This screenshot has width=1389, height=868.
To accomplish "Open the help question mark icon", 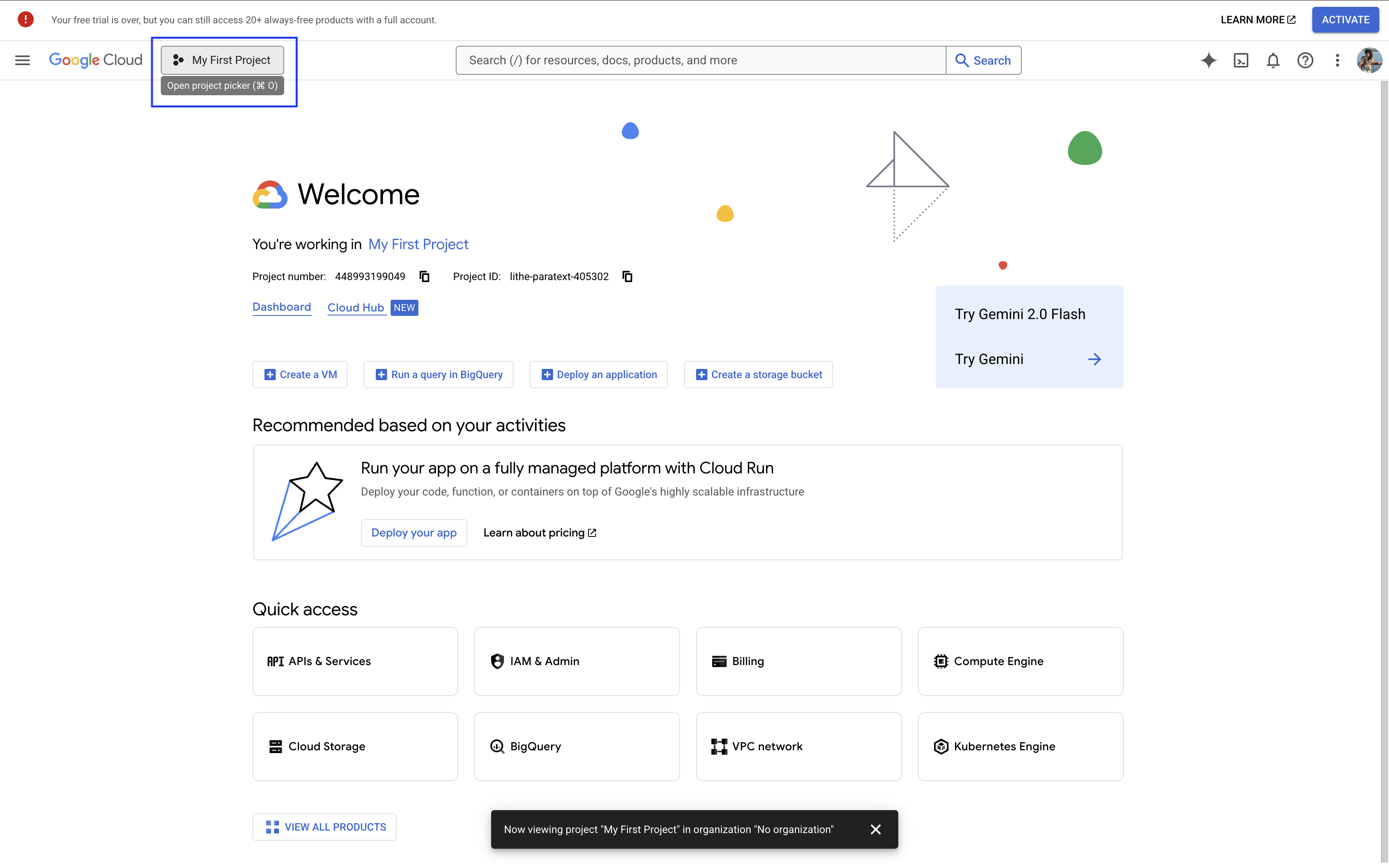I will click(x=1305, y=60).
